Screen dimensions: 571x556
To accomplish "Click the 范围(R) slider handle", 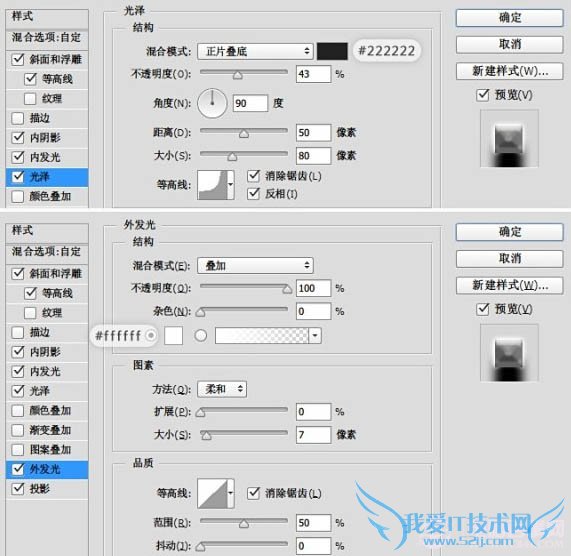I will click(244, 524).
